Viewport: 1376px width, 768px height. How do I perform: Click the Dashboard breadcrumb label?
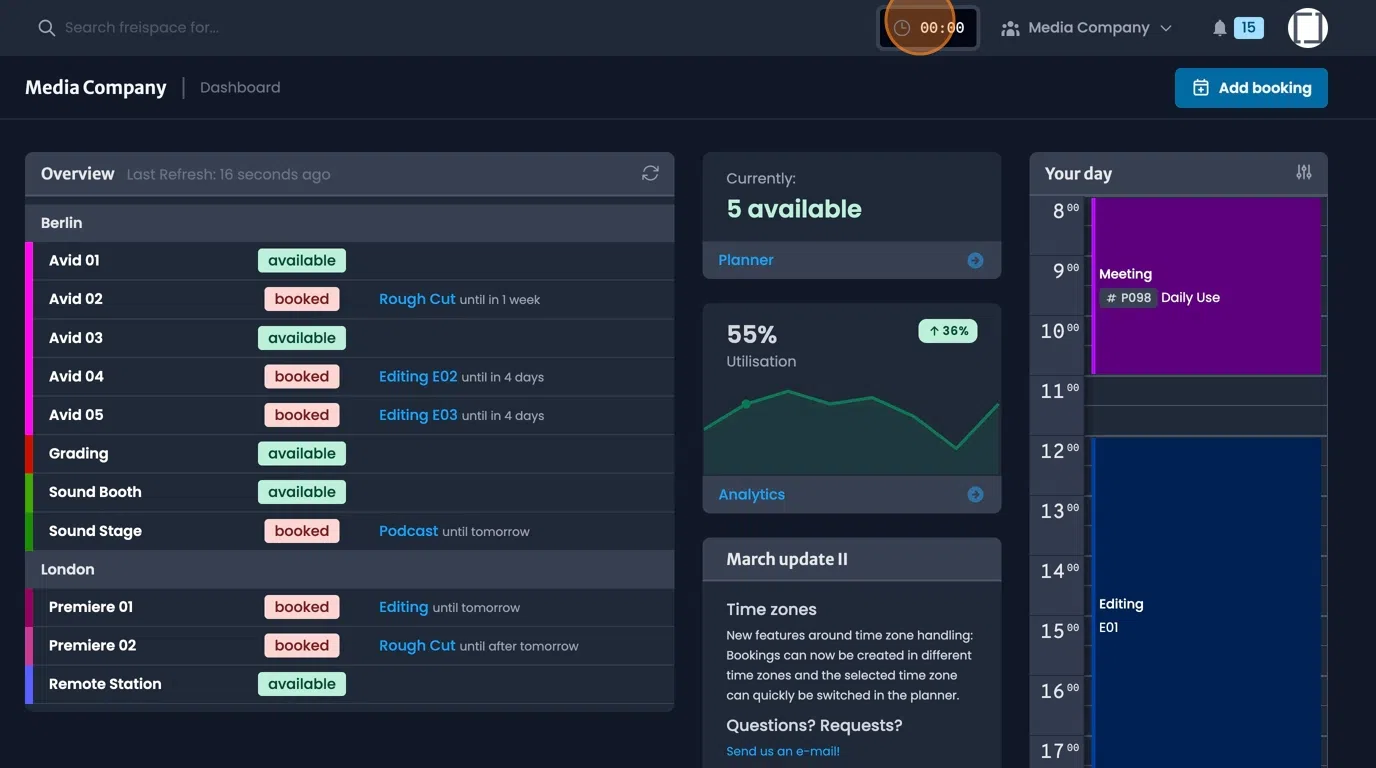[x=240, y=88]
